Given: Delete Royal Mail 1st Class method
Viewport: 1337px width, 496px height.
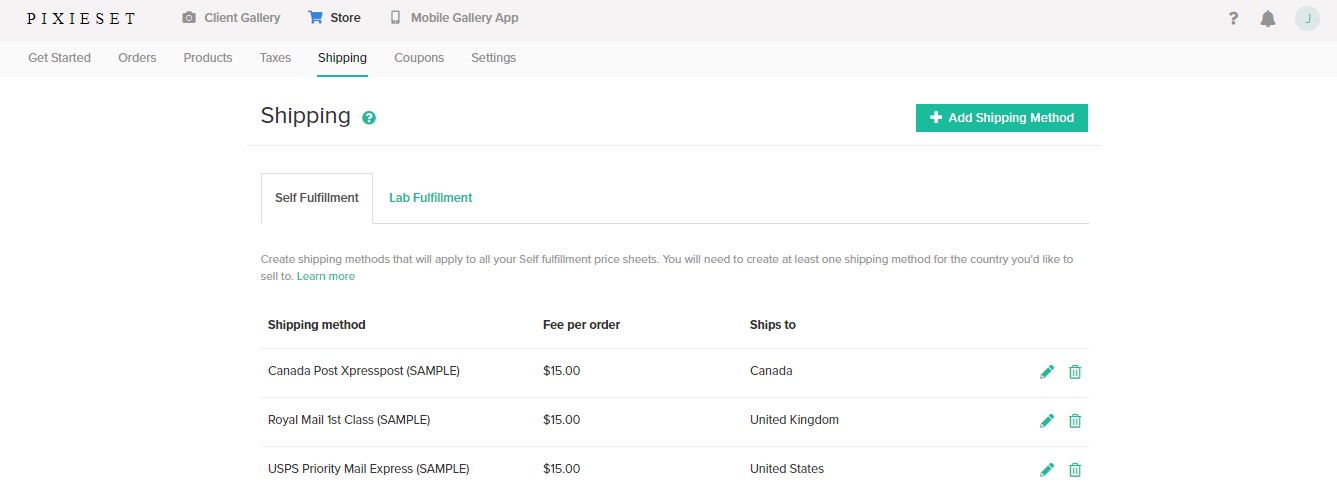Looking at the screenshot, I should [x=1075, y=421].
